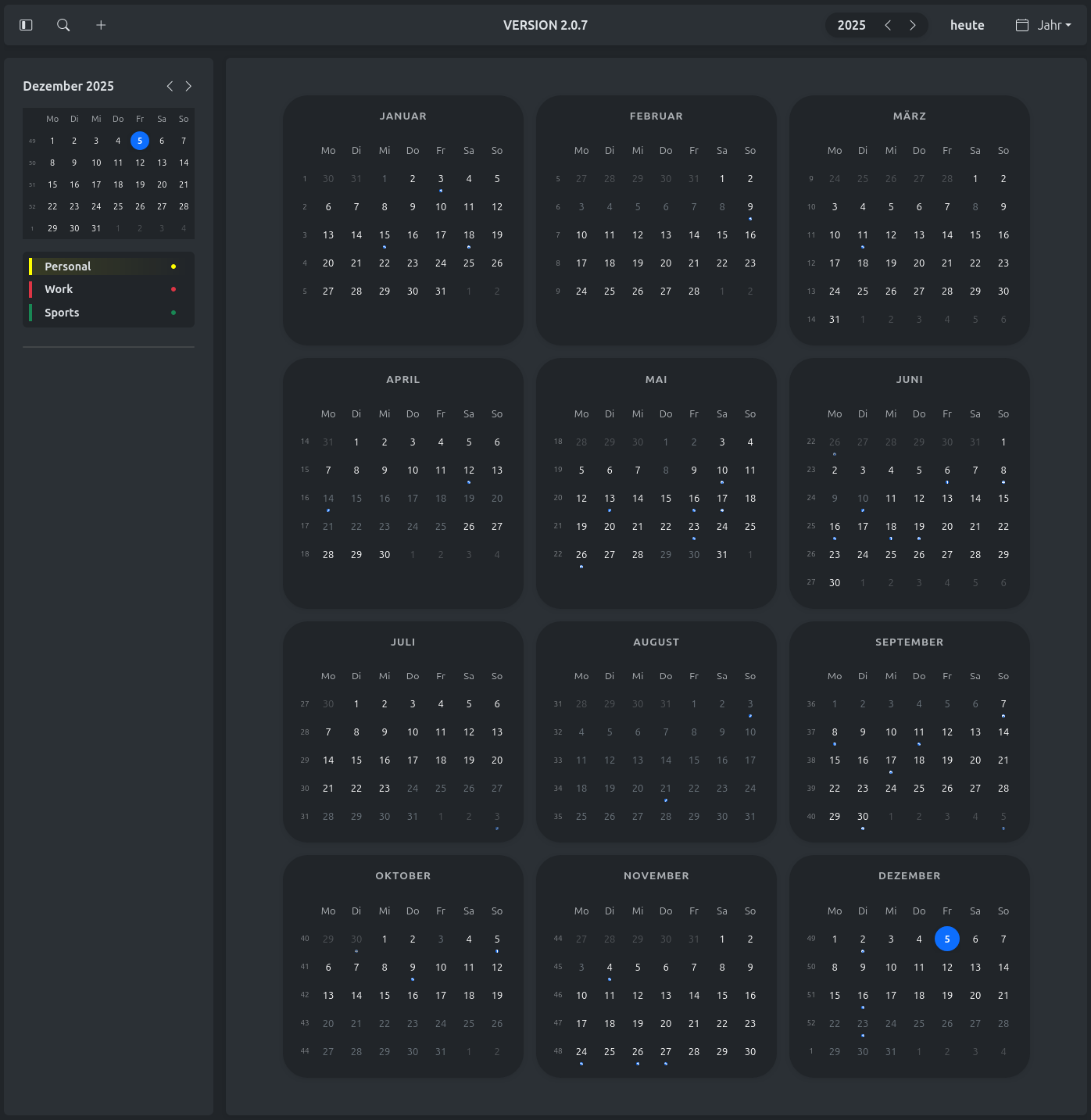1091x1120 pixels.
Task: Open the search magnifier icon
Action: click(x=63, y=25)
